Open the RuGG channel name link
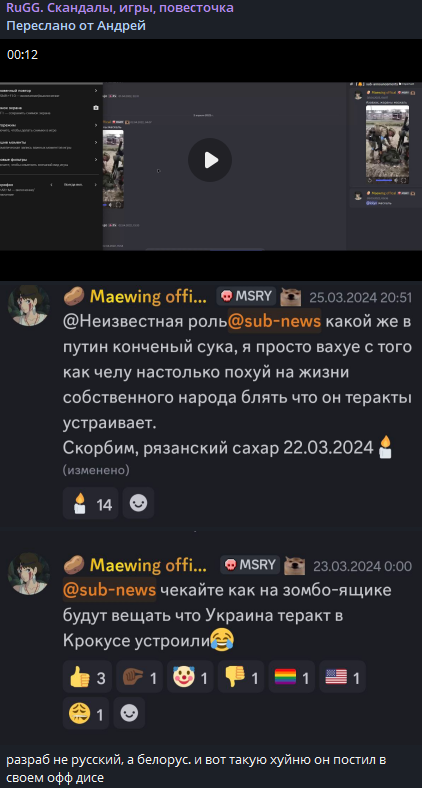Viewport: 422px width, 788px height. (120, 8)
